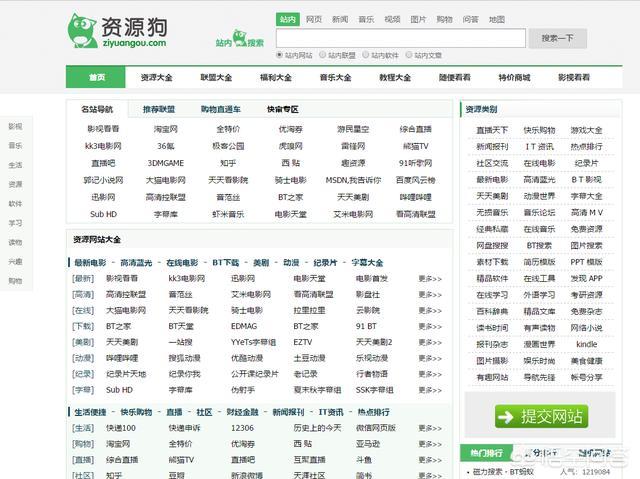Click 影视 in the left sidebar
The width and height of the screenshot is (640, 479).
16,126
